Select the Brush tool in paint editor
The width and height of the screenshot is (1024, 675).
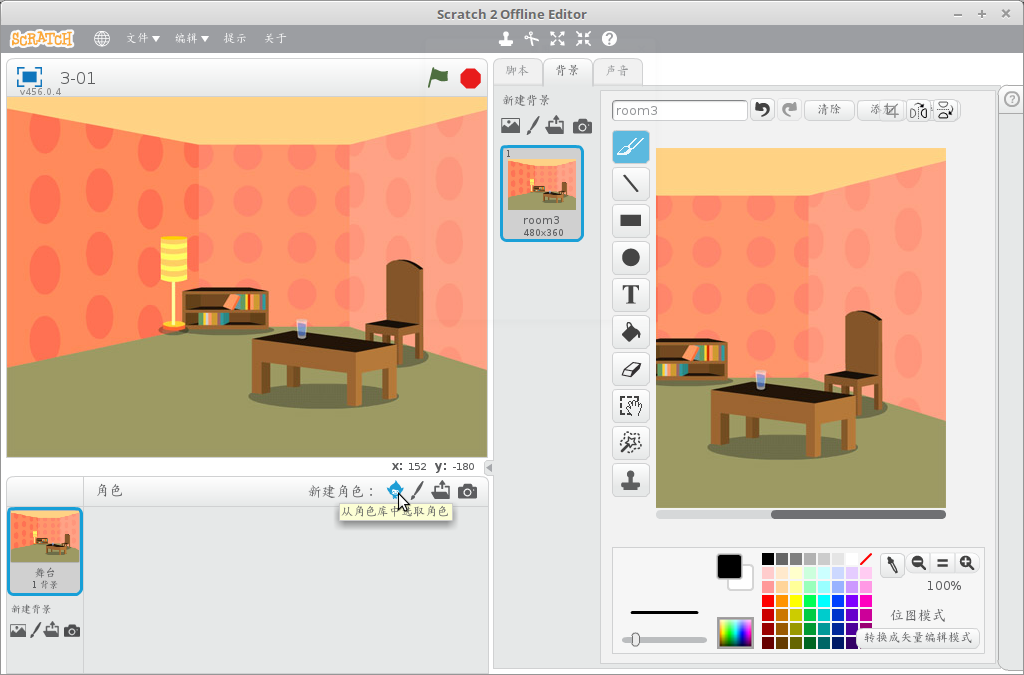pyautogui.click(x=630, y=147)
